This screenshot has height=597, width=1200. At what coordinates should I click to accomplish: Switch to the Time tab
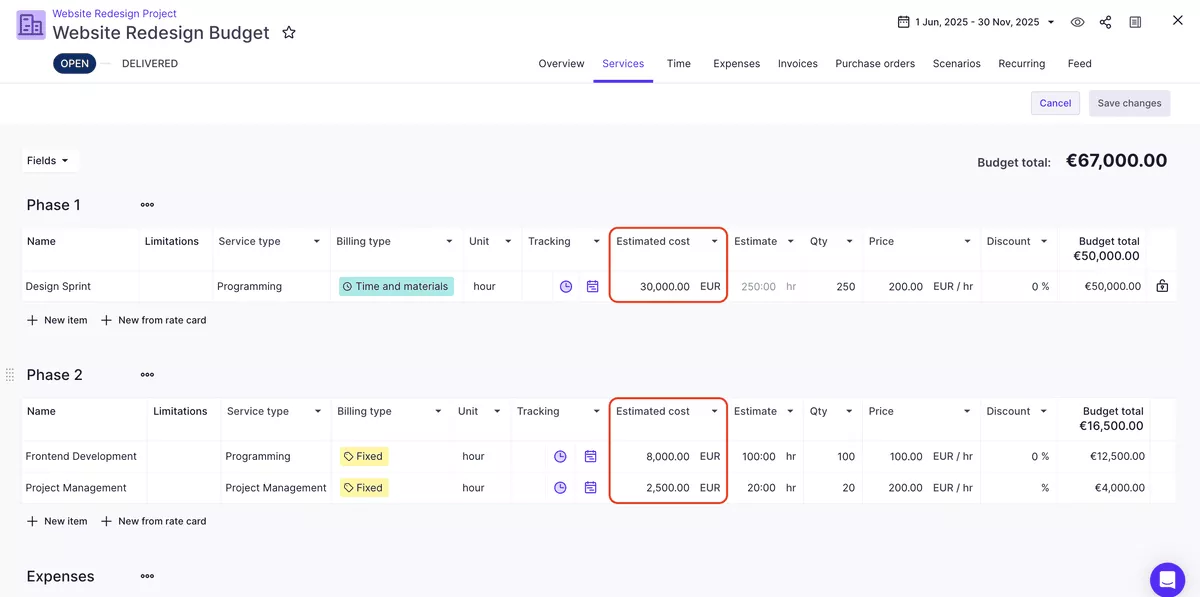click(x=679, y=64)
